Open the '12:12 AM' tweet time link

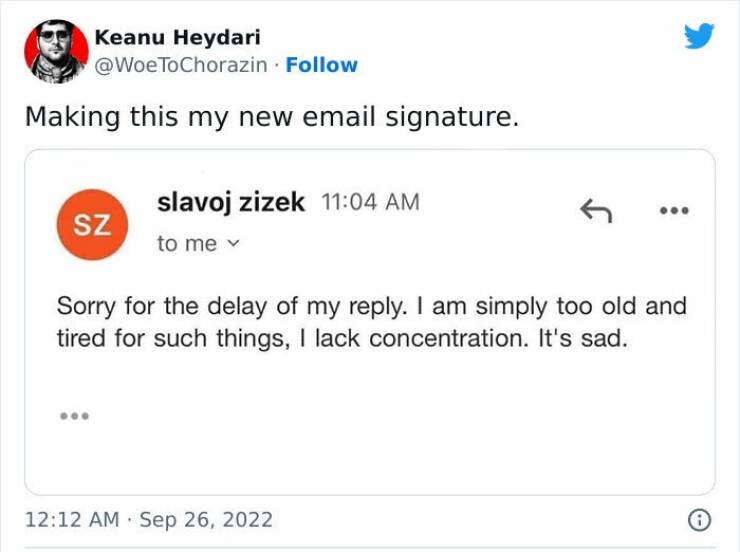(69, 520)
